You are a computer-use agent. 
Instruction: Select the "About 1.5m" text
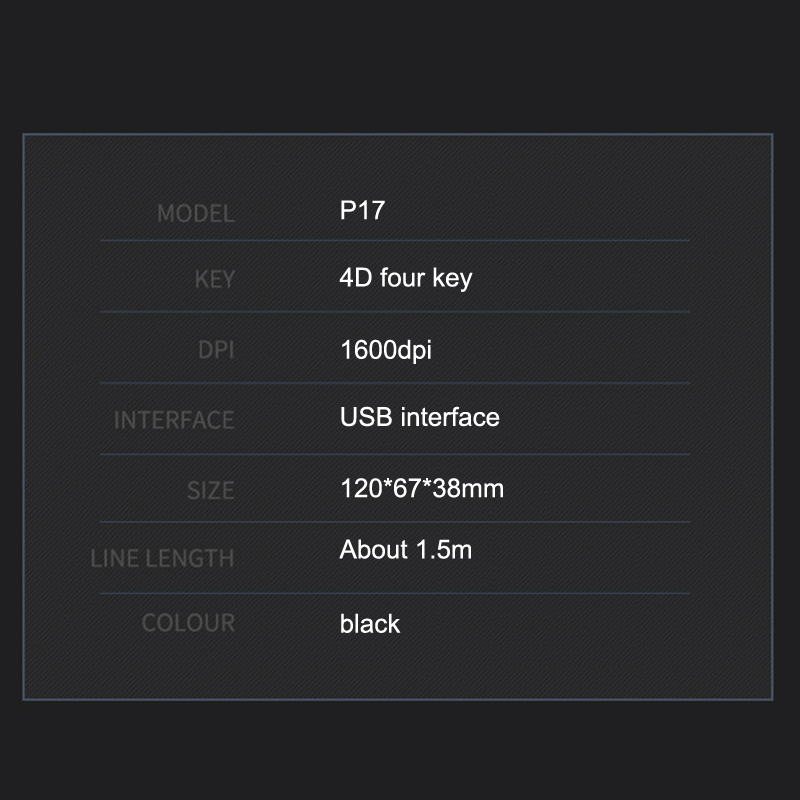(x=405, y=550)
